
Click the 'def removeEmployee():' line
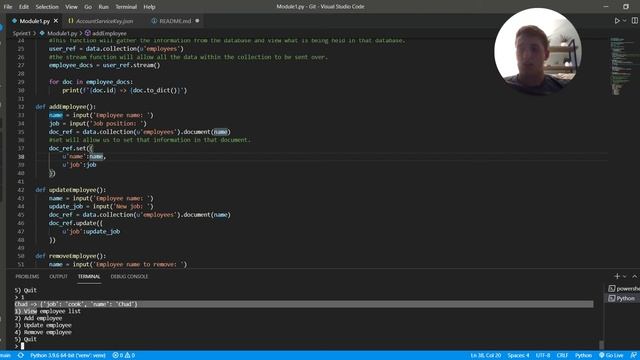pyautogui.click(x=70, y=256)
